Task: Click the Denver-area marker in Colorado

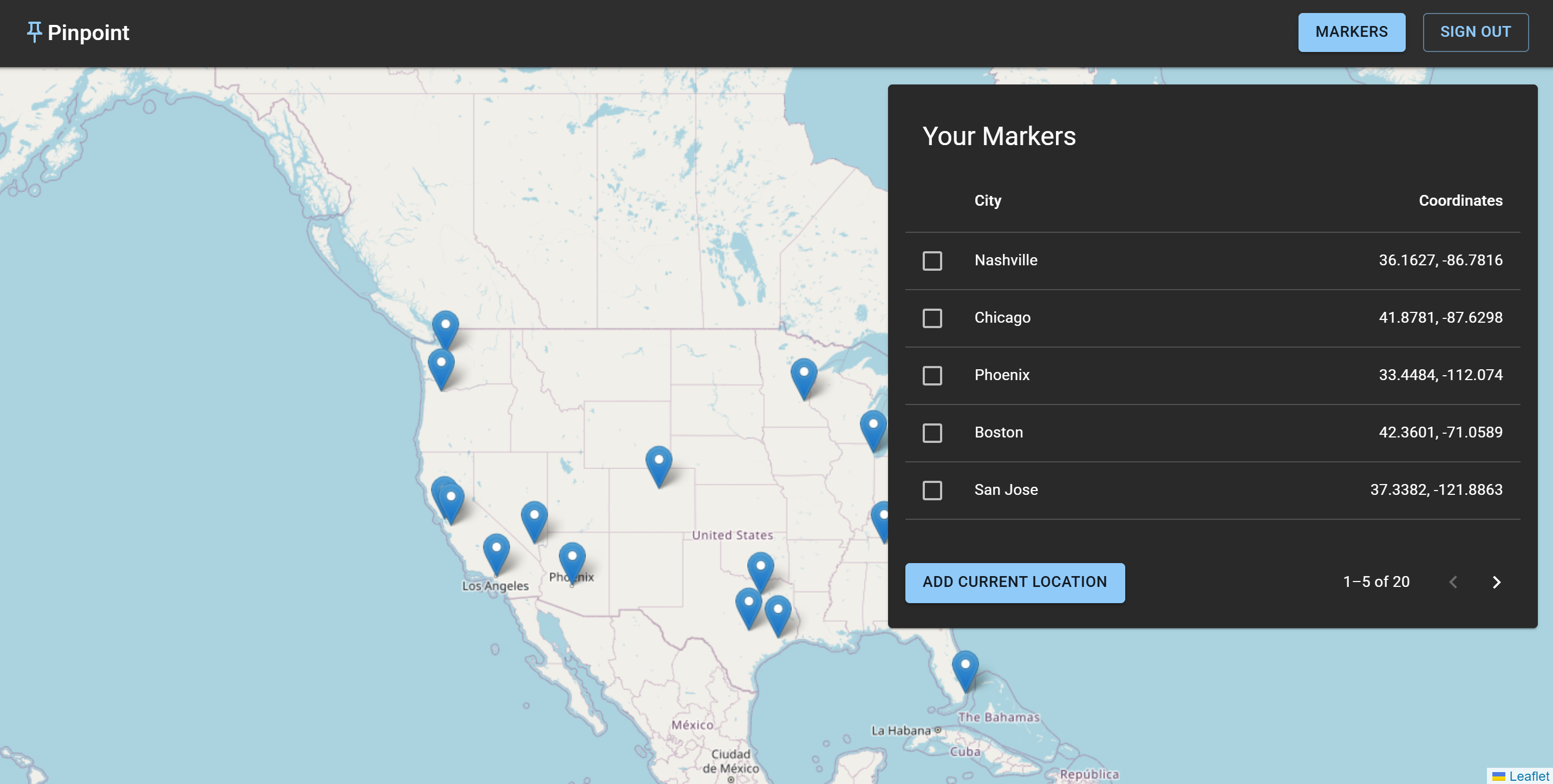Action: 659,466
